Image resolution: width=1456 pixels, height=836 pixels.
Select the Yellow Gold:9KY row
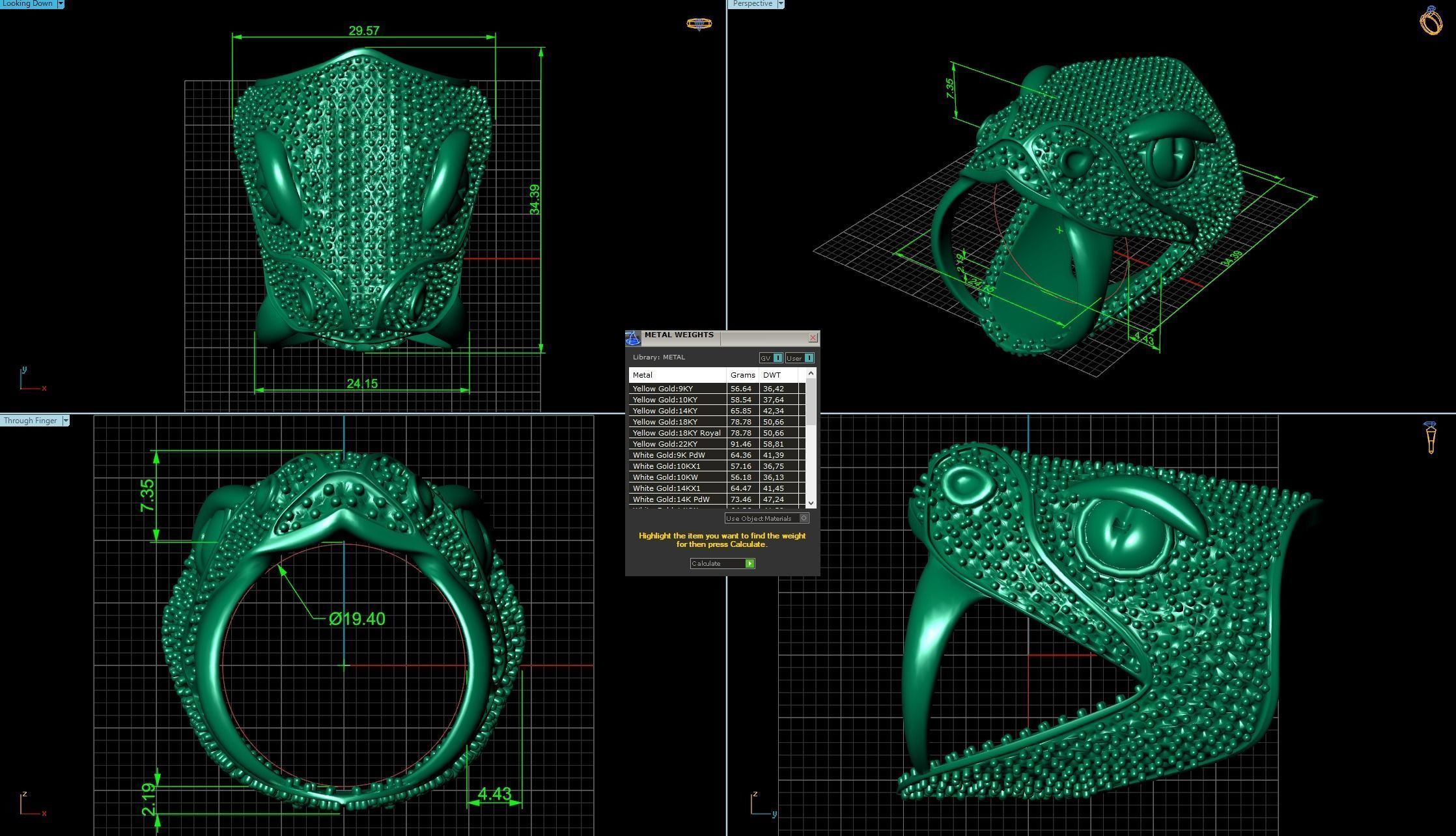(717, 389)
